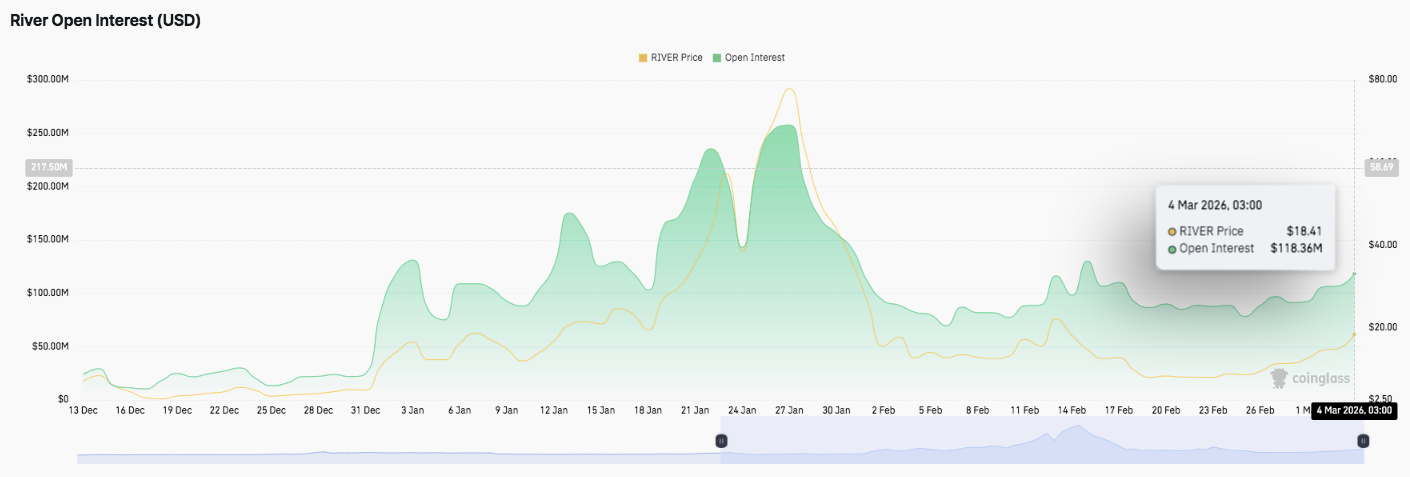Click the $300.00M label on left axis
The height and width of the screenshot is (477, 1410).
47,79
